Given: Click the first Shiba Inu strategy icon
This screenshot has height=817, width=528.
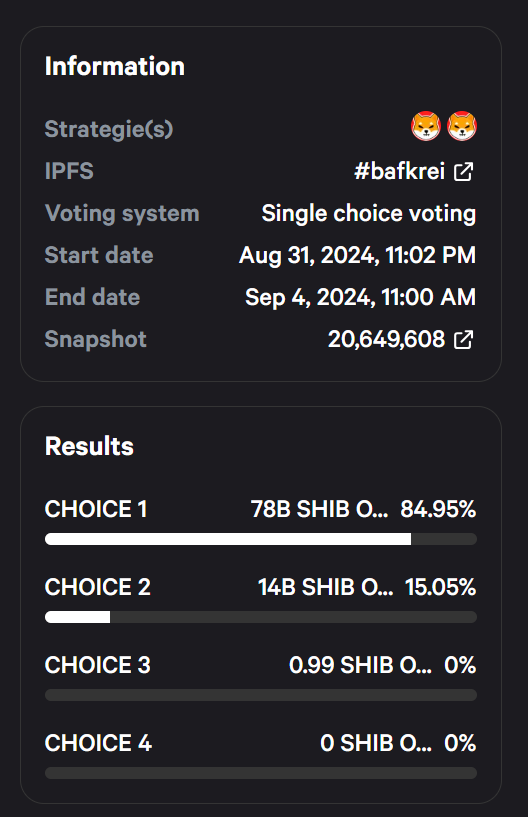Looking at the screenshot, I should pos(426,126).
